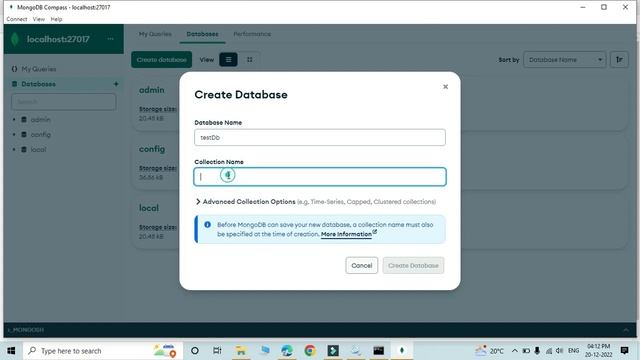Screen dimensions: 640x360
Task: Expand the admin database in the sidebar
Action: (14, 120)
